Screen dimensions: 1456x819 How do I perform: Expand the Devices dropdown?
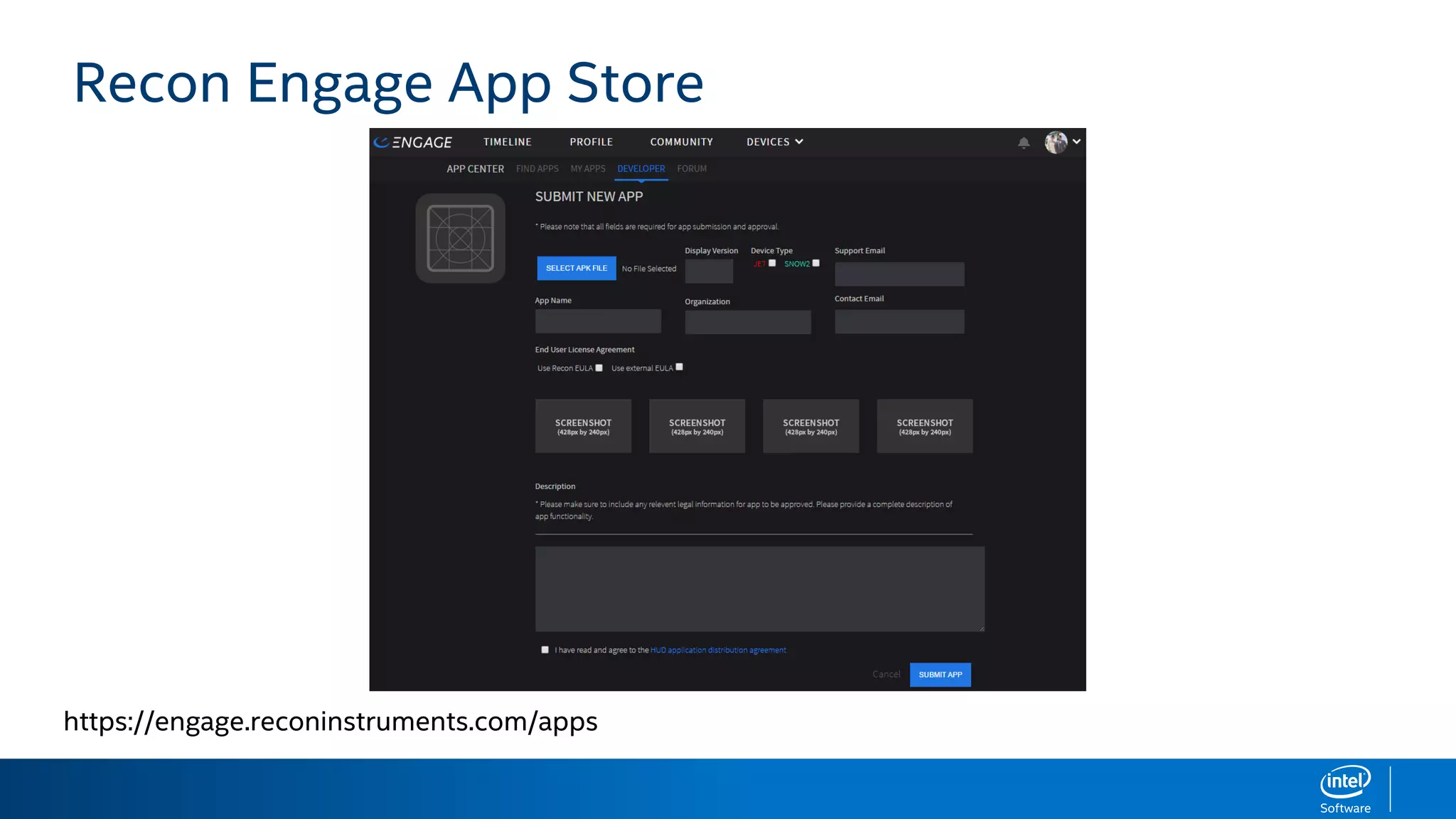coord(775,142)
